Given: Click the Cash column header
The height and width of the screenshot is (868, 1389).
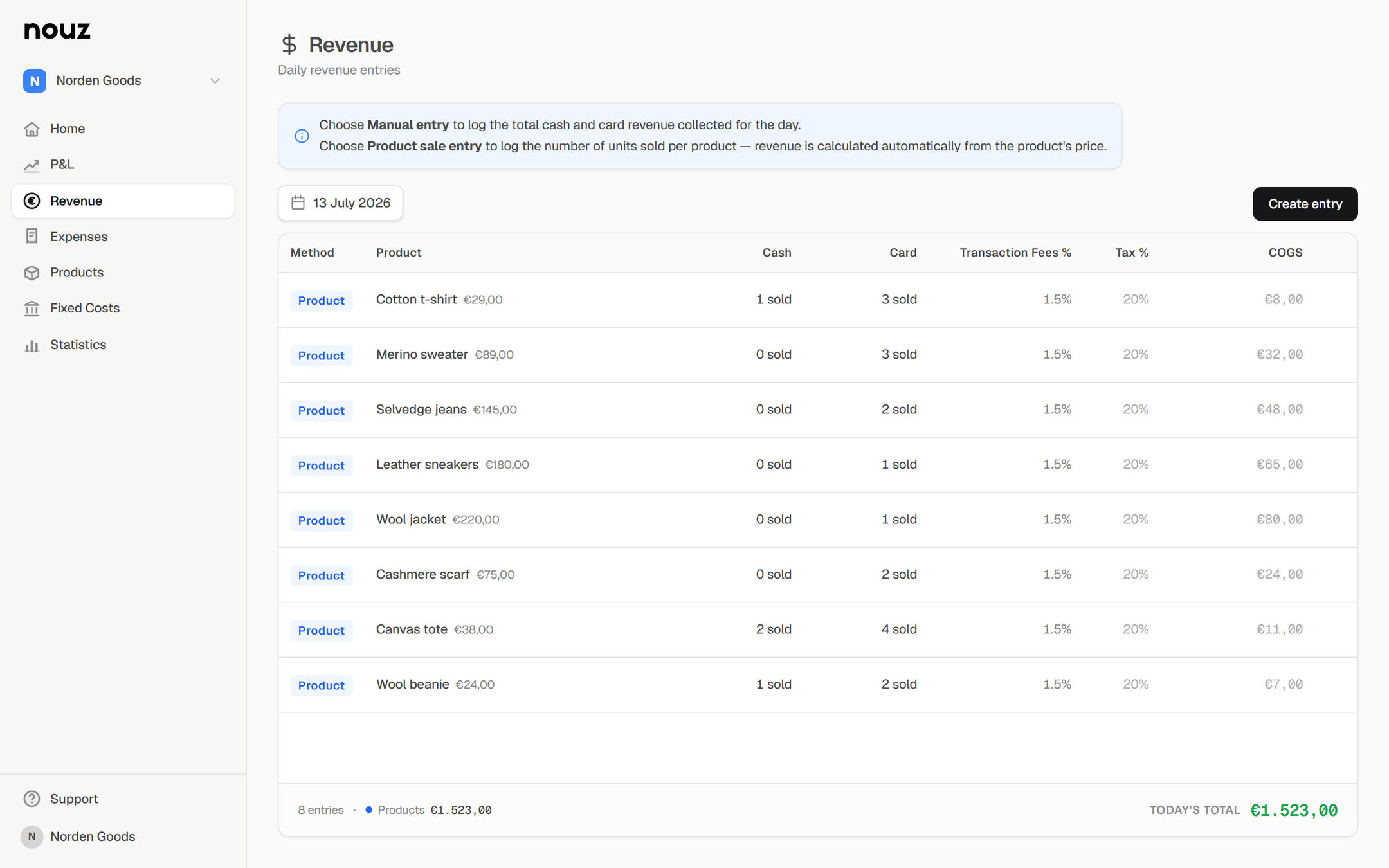Looking at the screenshot, I should tap(777, 253).
